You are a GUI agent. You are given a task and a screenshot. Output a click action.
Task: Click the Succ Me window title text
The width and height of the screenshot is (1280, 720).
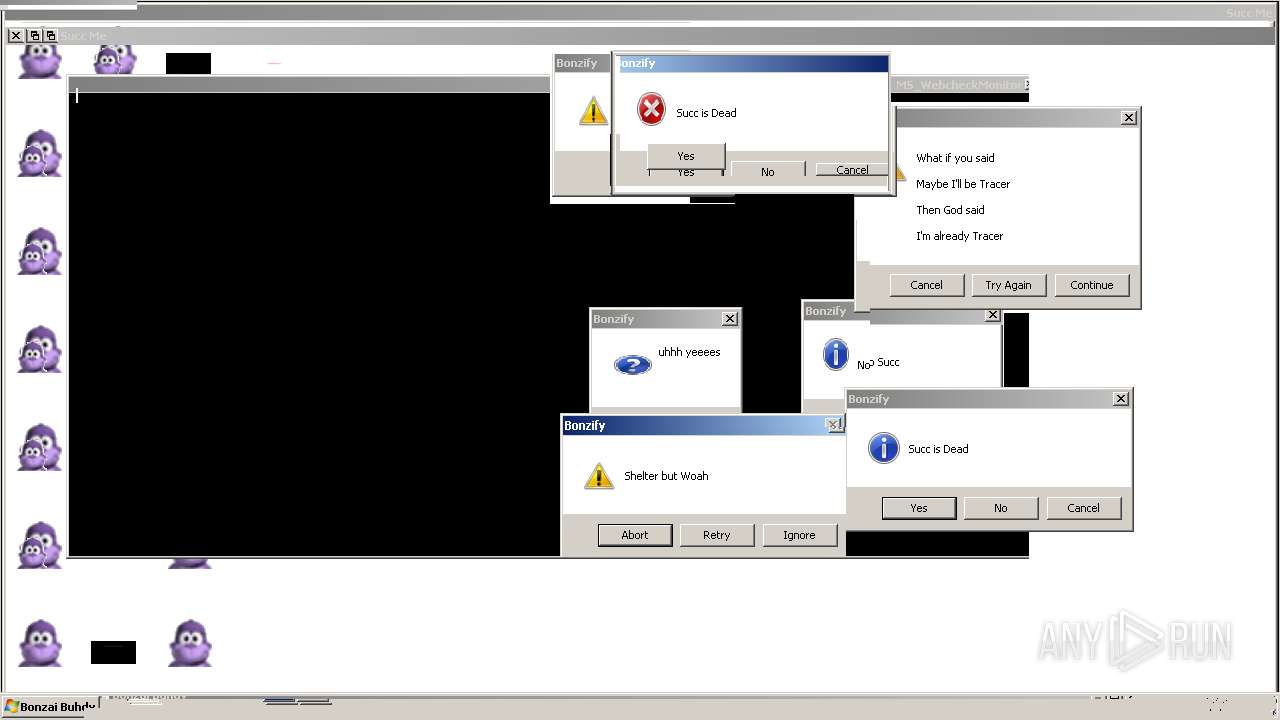tap(83, 36)
